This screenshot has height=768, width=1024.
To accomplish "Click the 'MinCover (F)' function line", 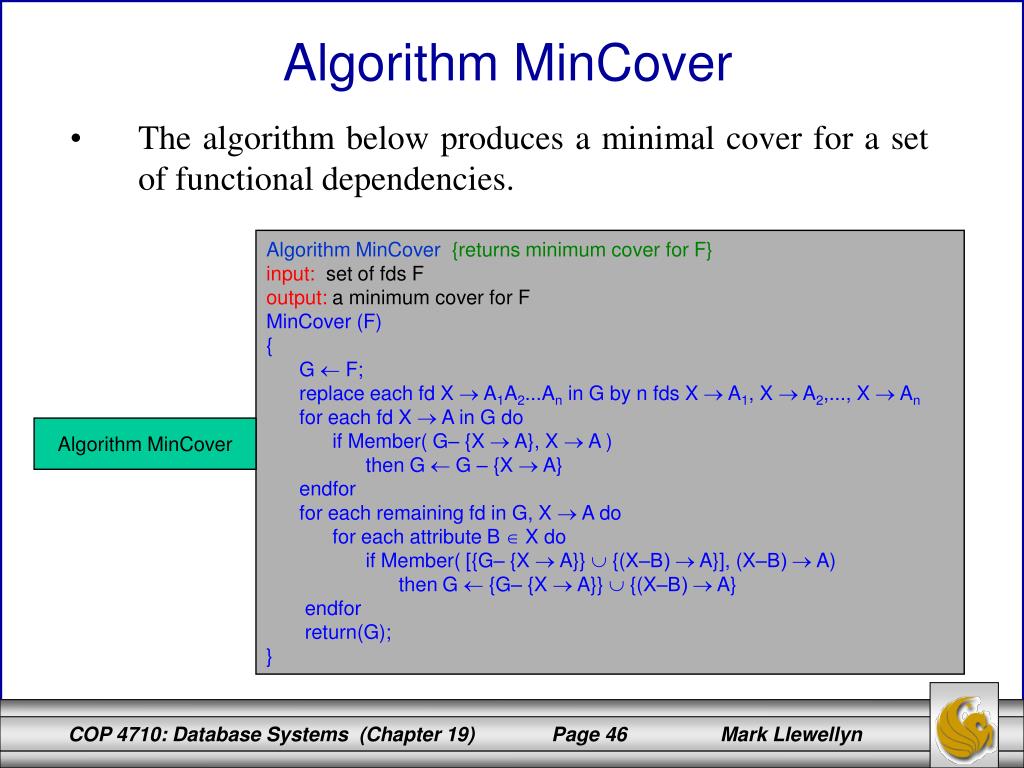I will 324,322.
